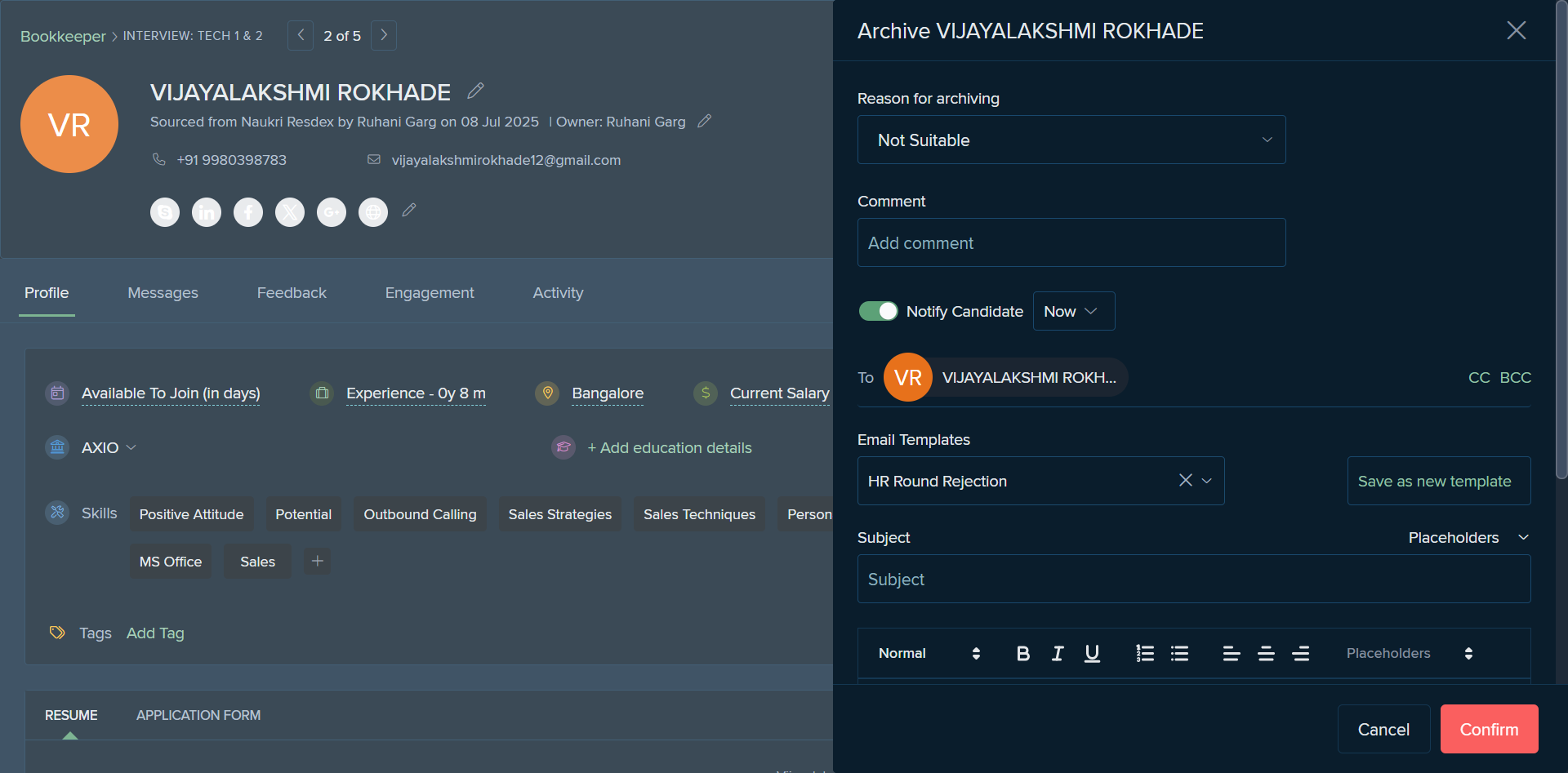
Task: Click recipient chip VIJAYALAKSHMI ROKH...
Action: (x=1006, y=377)
